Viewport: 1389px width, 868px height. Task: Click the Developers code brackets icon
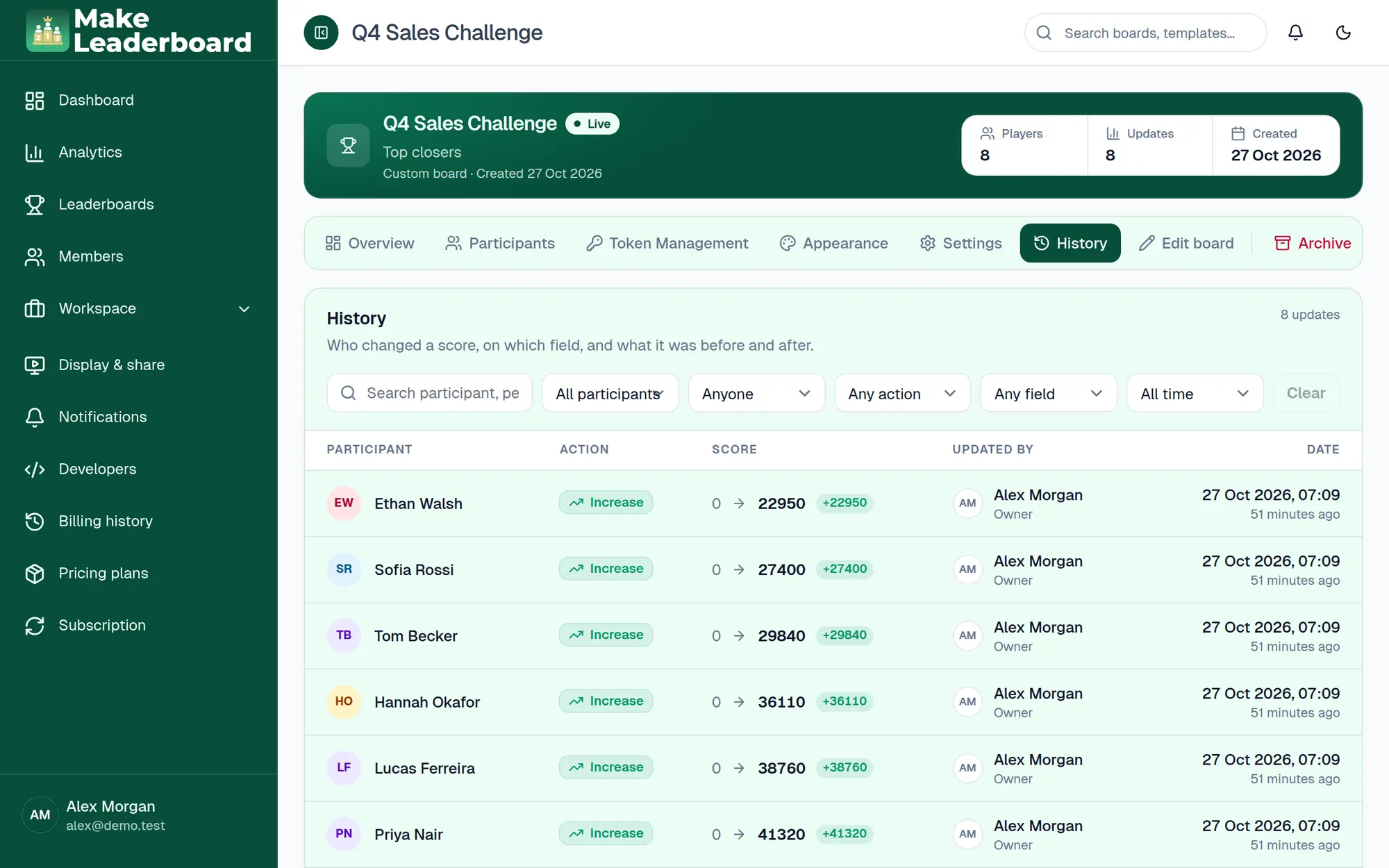click(35, 469)
